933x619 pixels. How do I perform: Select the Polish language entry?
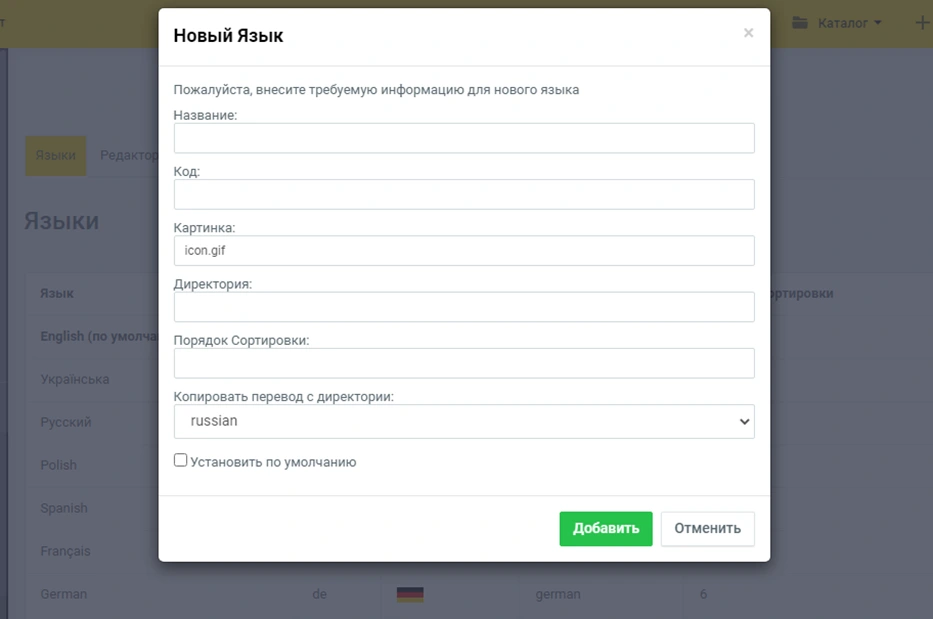pos(59,465)
